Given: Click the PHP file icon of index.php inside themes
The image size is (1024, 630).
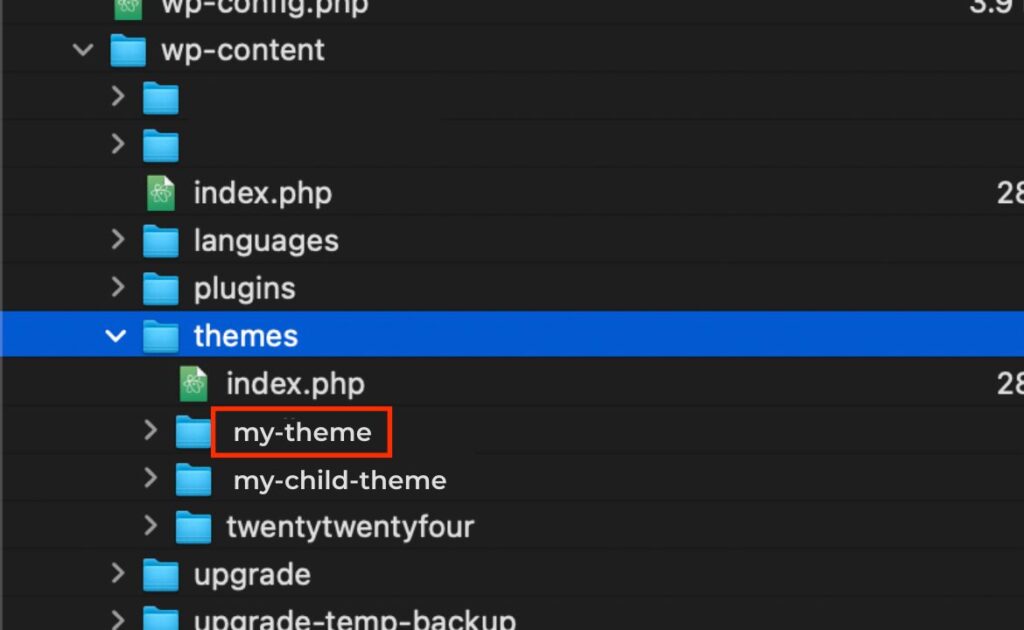Looking at the screenshot, I should 192,384.
